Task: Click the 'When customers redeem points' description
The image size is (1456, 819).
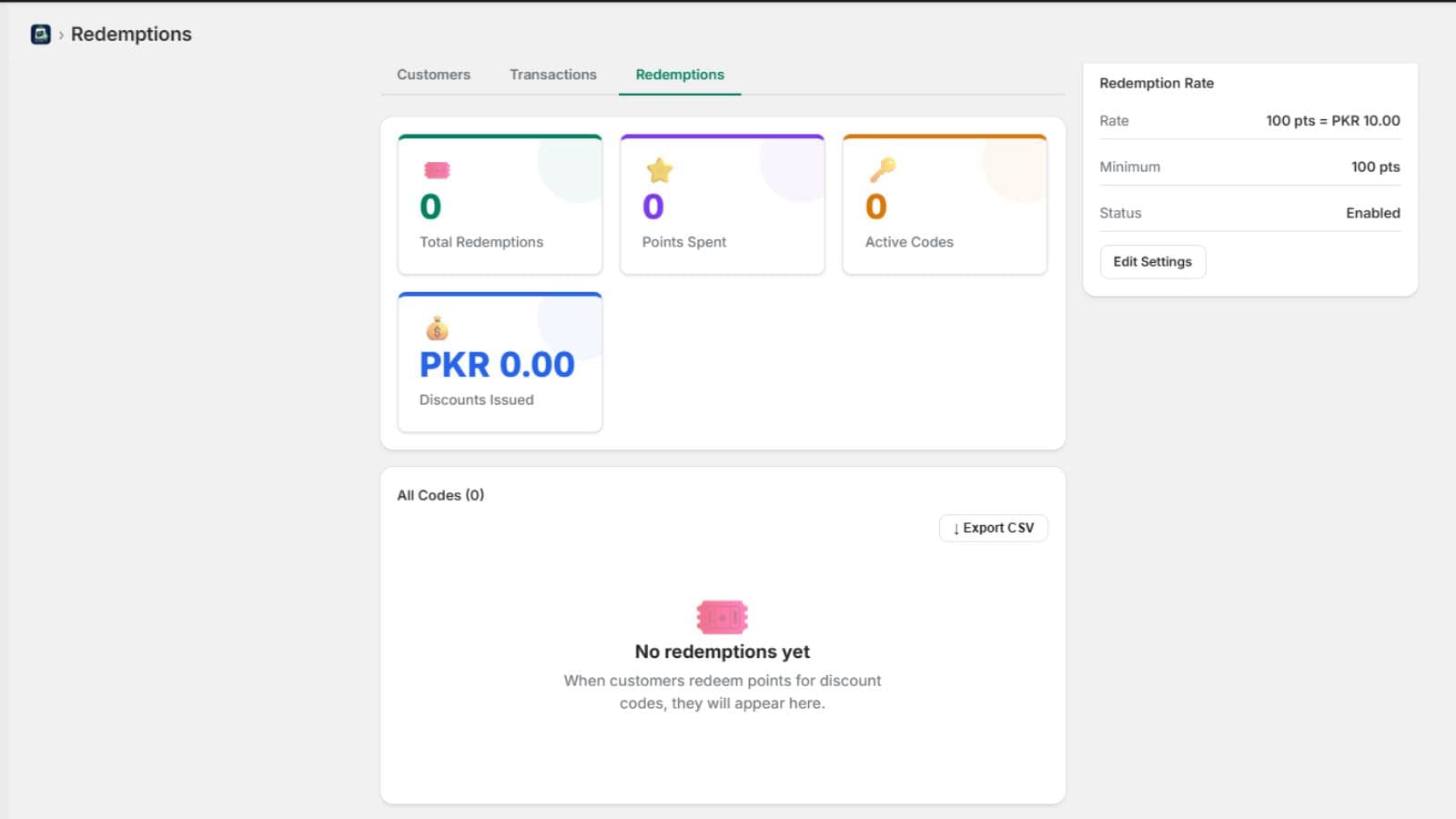Action: (x=723, y=692)
